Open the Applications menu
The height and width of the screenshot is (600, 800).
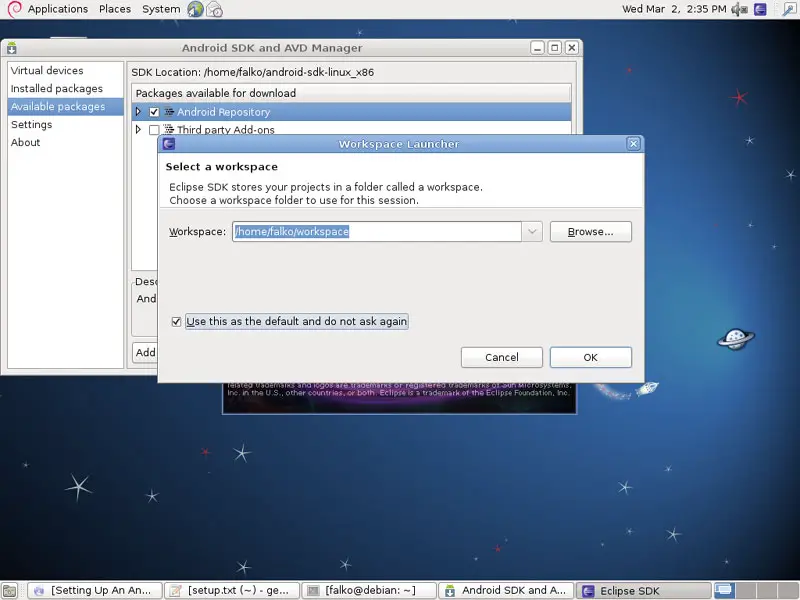pos(58,9)
